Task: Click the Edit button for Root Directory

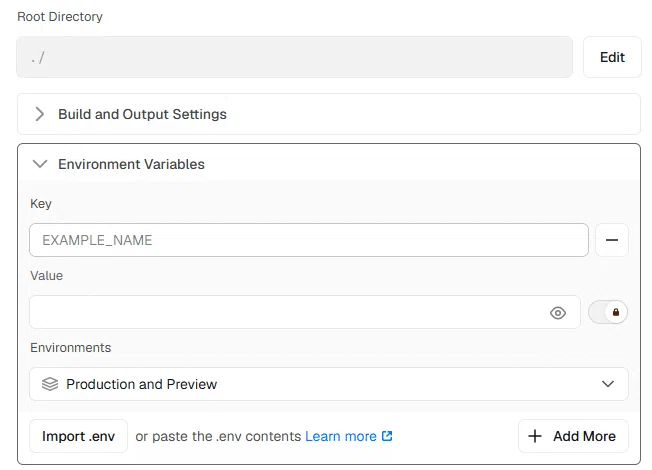Action: 612,57
